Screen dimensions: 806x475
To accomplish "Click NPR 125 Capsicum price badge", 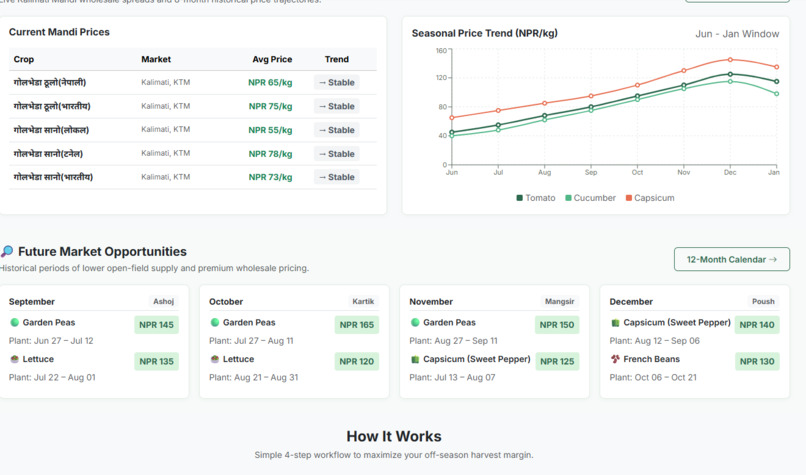I will [557, 361].
